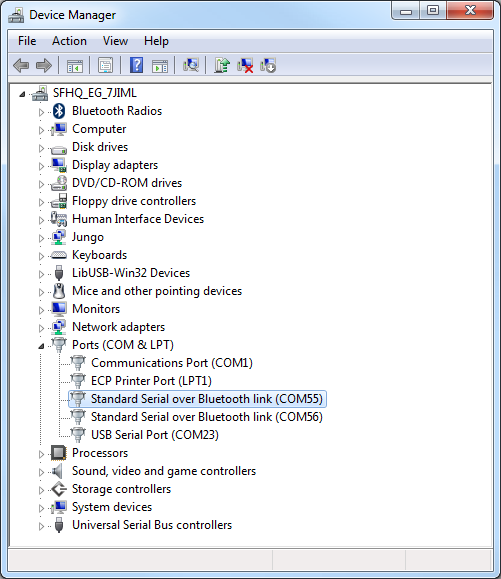
Task: Open the Properties toolbar icon
Action: (x=106, y=66)
